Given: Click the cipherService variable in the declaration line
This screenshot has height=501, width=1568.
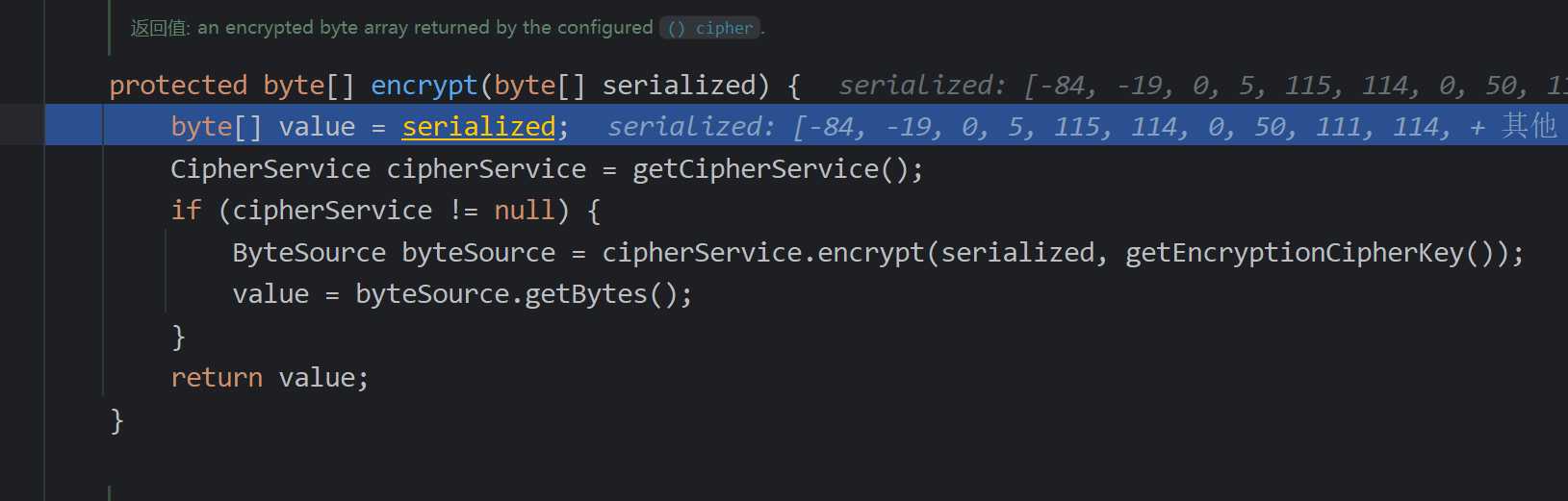Looking at the screenshot, I should click(486, 169).
